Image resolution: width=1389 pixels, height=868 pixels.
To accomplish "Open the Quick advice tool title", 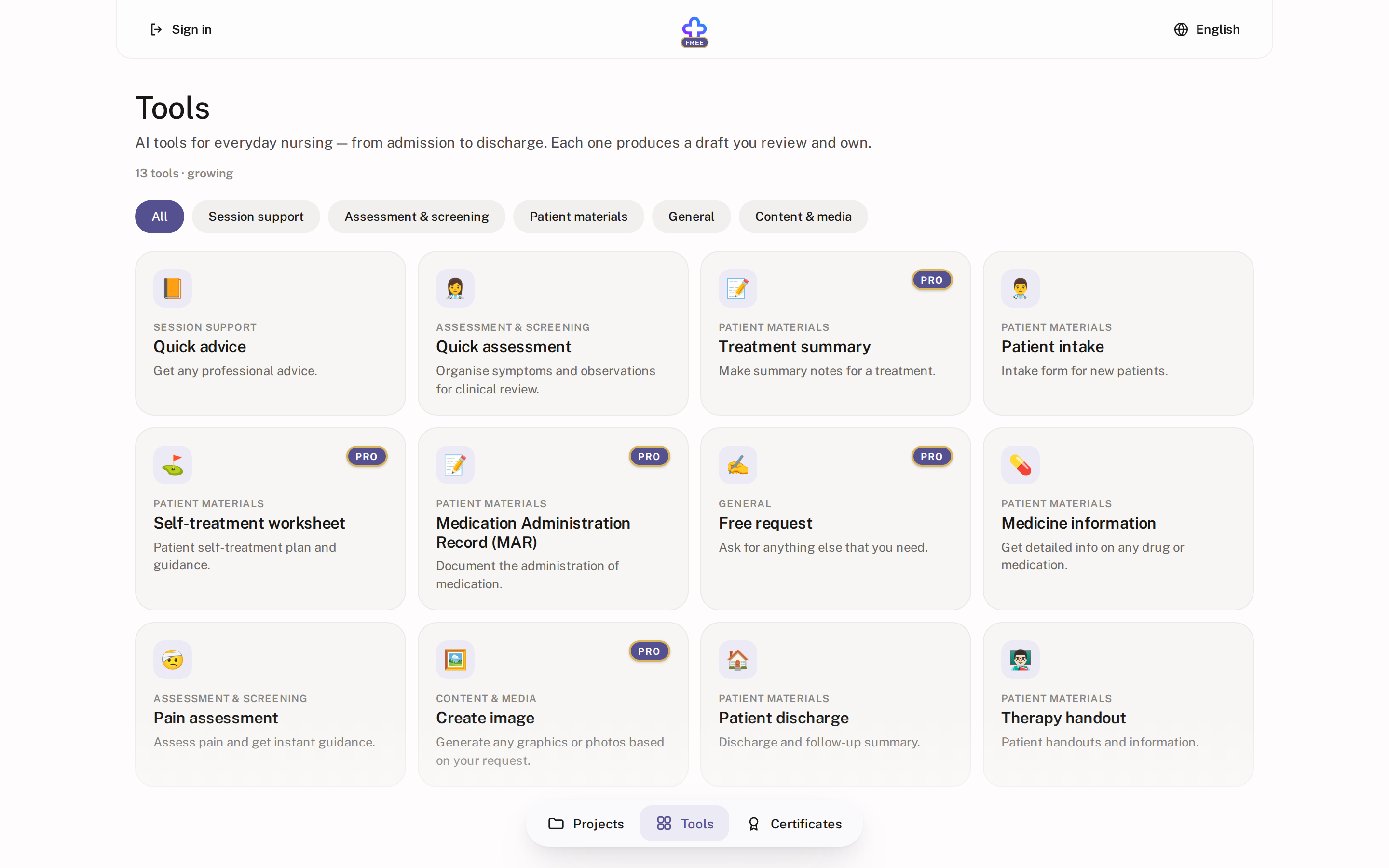I will (x=199, y=347).
